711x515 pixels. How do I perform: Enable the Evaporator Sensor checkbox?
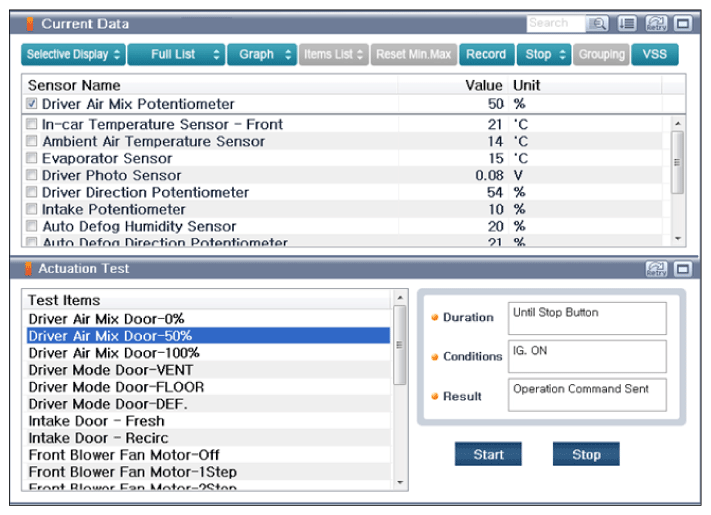click(x=31, y=158)
